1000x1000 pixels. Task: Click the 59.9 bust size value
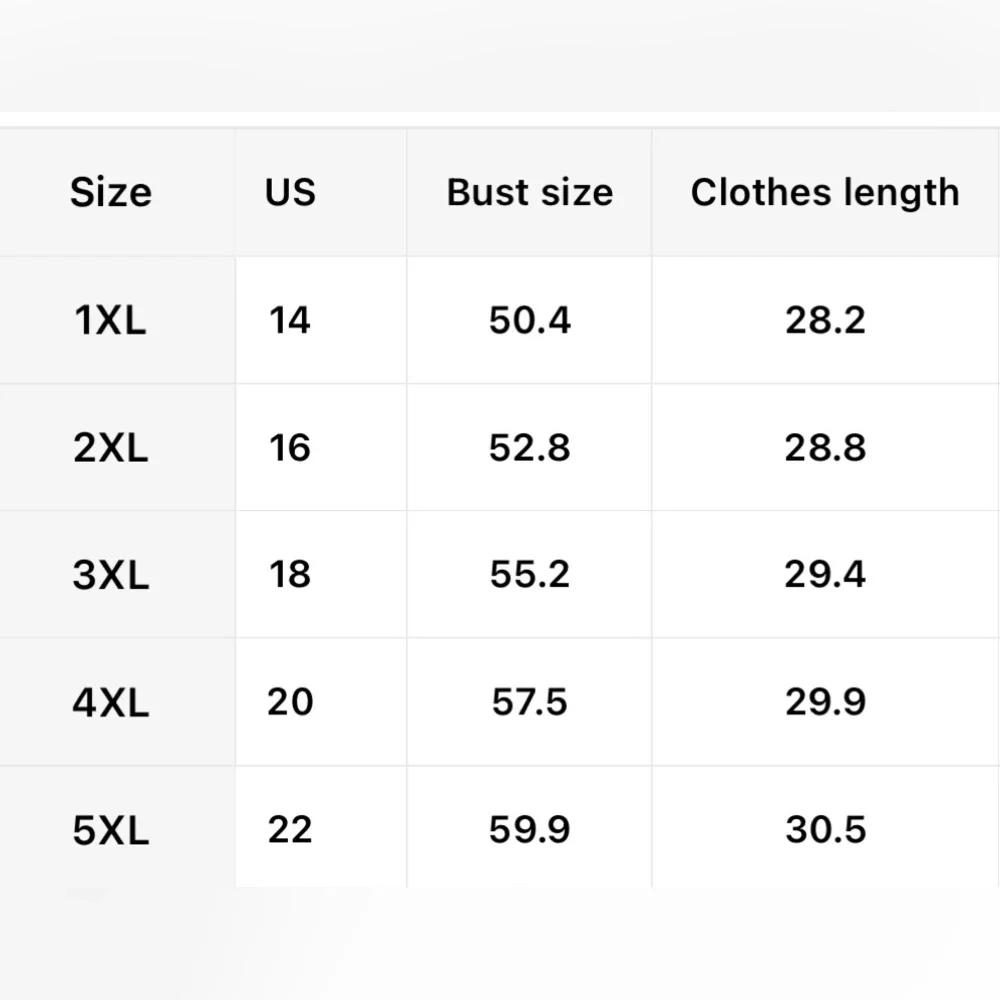coord(529,830)
